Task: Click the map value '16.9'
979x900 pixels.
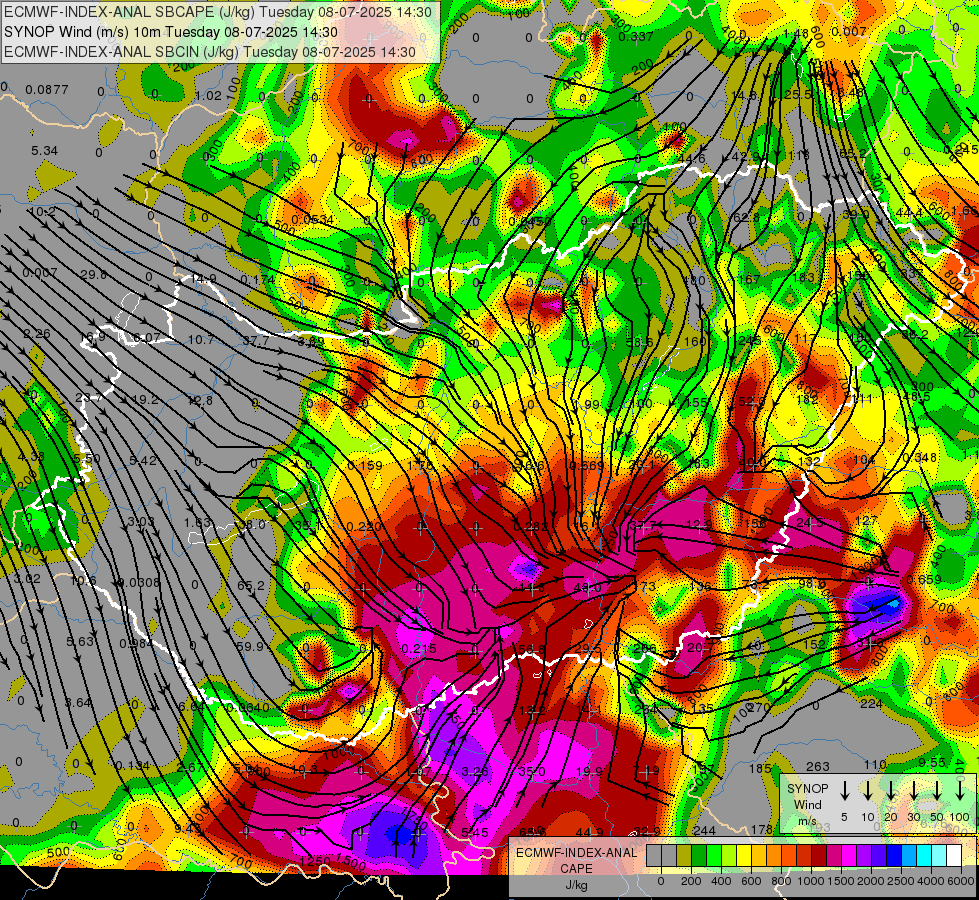Action: 93,338
